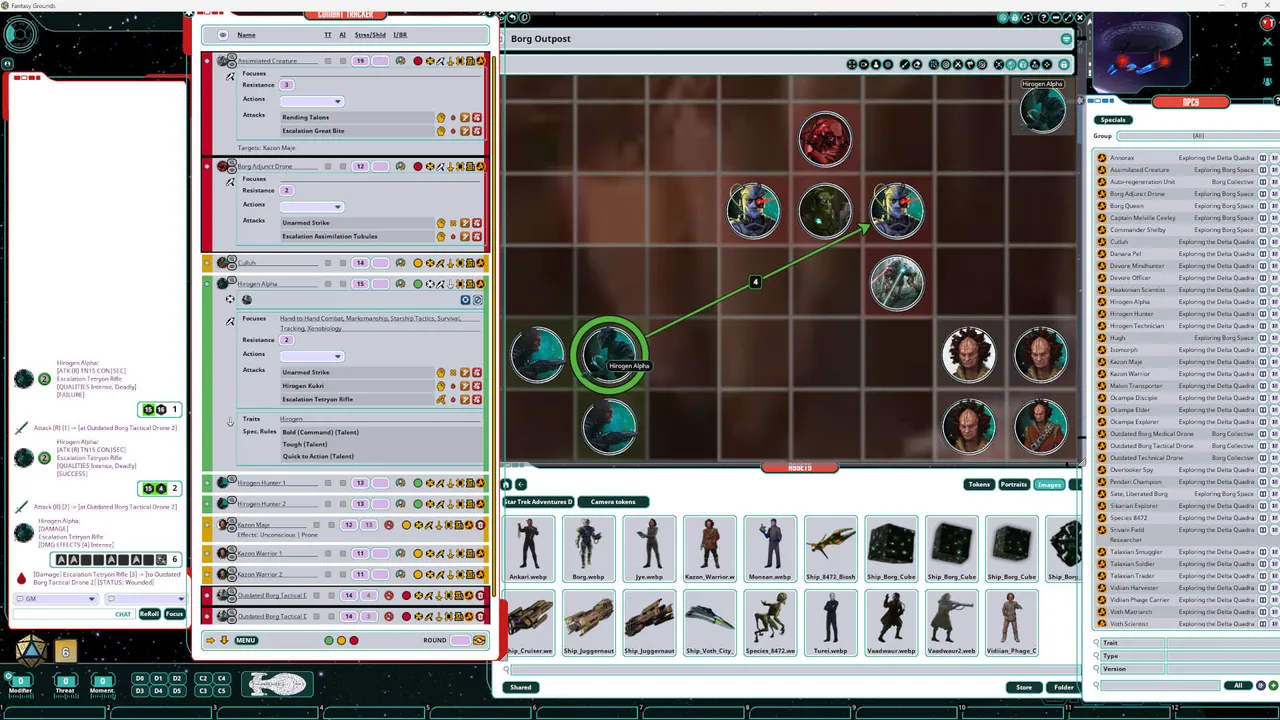The image size is (1280, 720).
Task: Click the All button in NPCs footer
Action: [1238, 686]
